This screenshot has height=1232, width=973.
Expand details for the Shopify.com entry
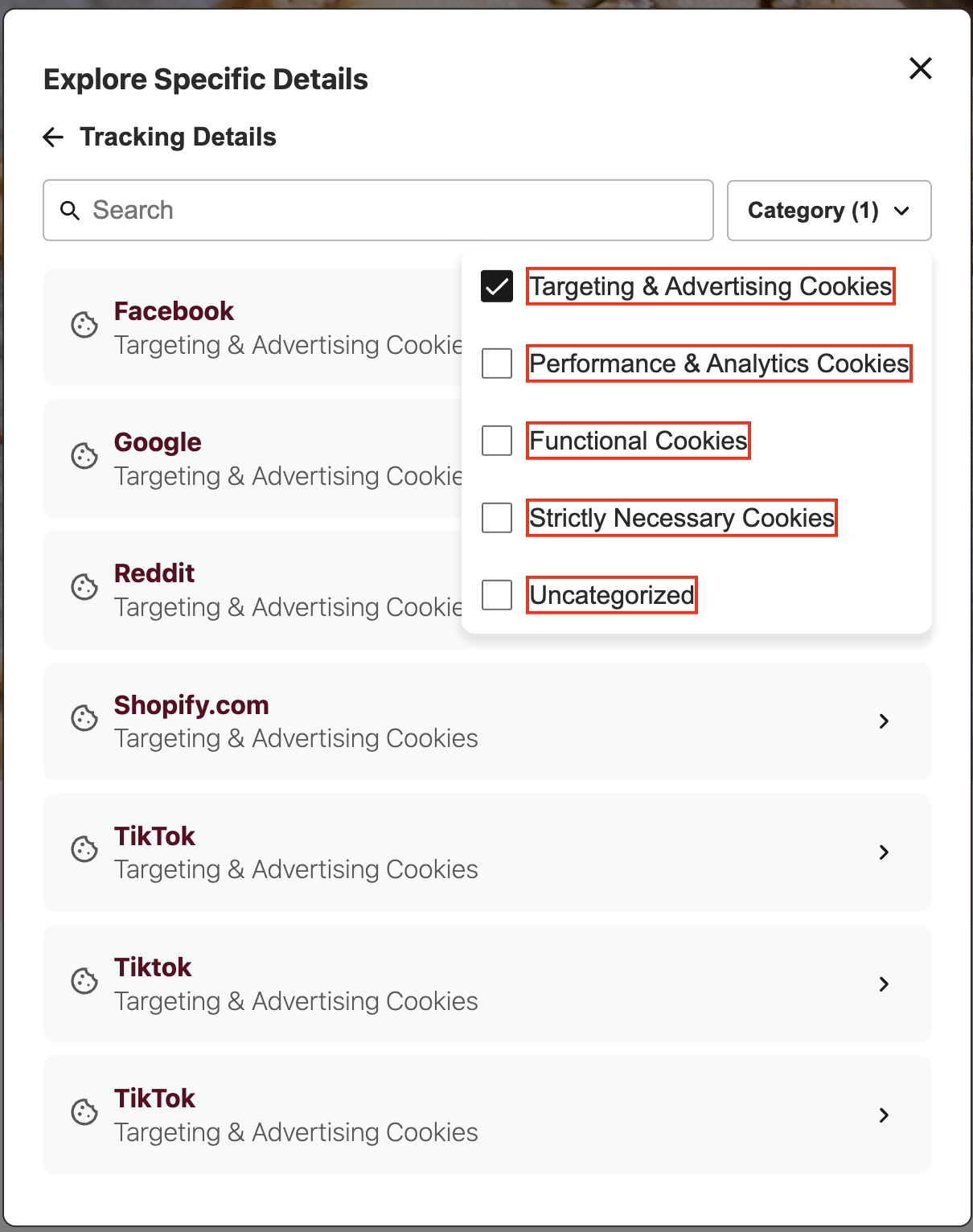pos(884,721)
